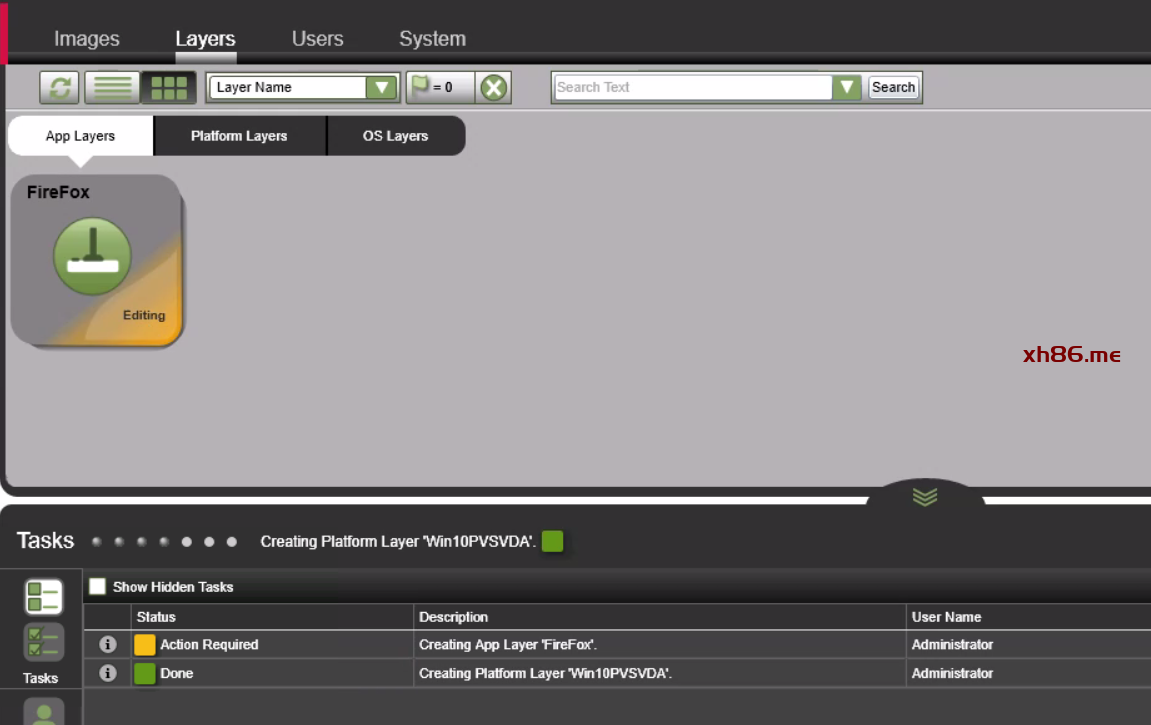
Task: Switch to list view layout
Action: 112,88
